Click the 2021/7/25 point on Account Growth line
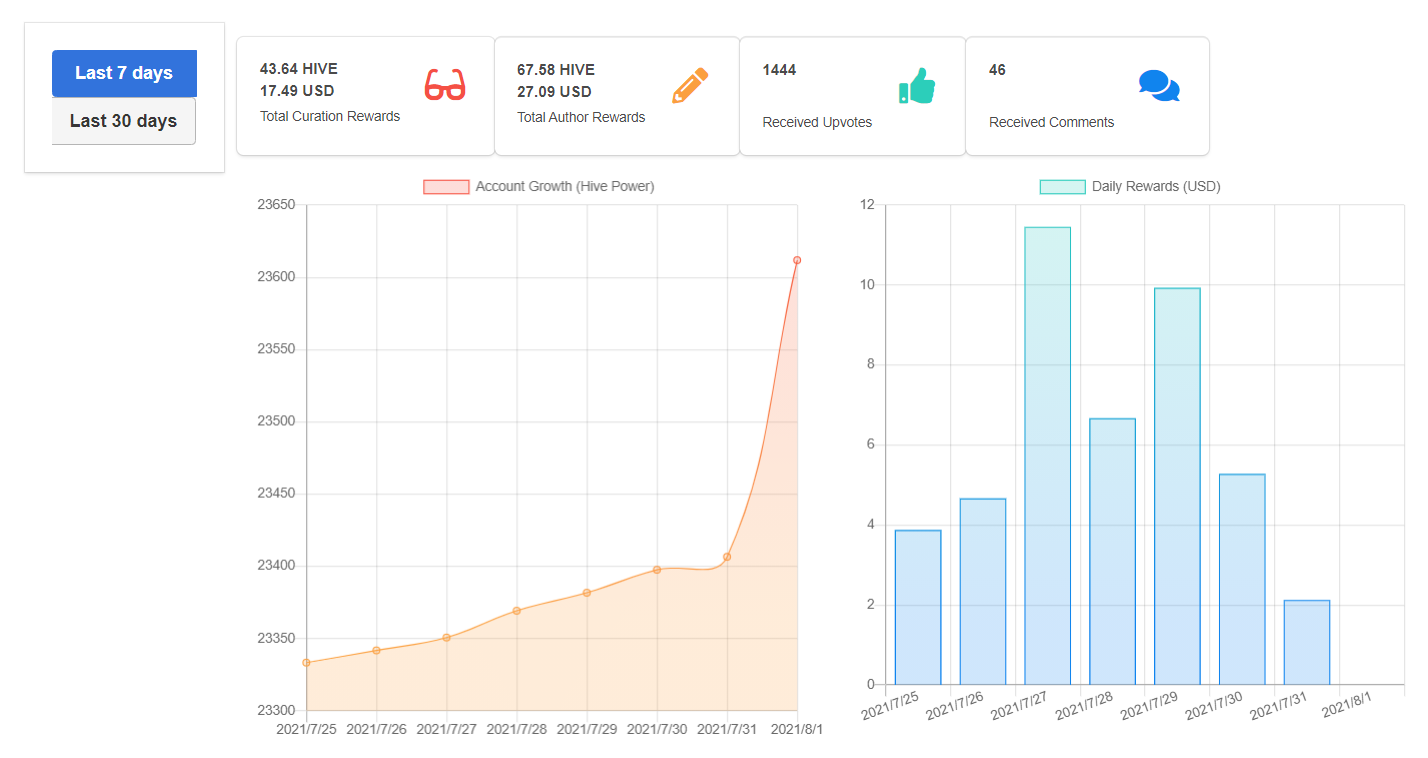 (x=306, y=662)
